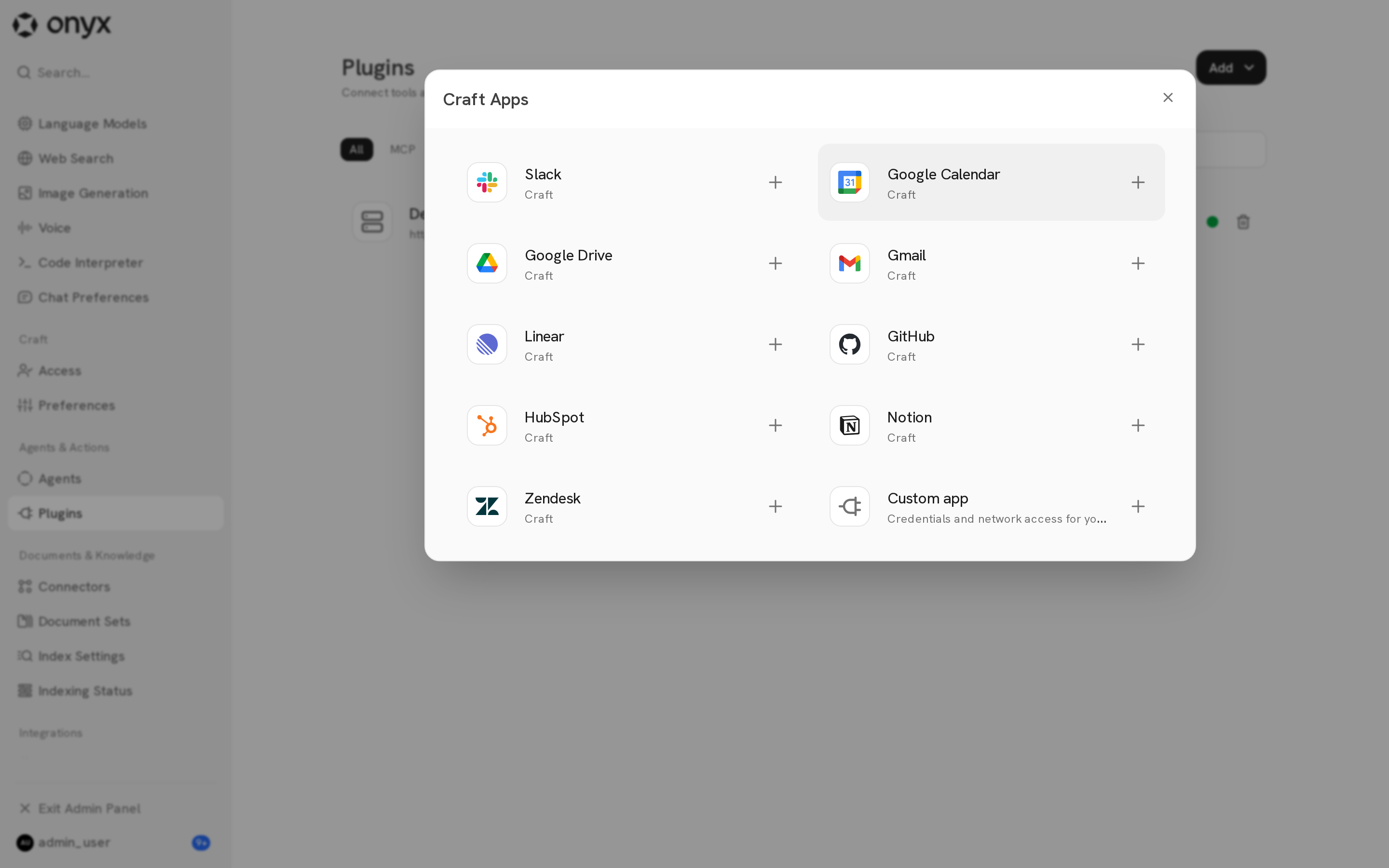Add a Custom app with plus icon
The height and width of the screenshot is (868, 1389).
pos(1138,506)
